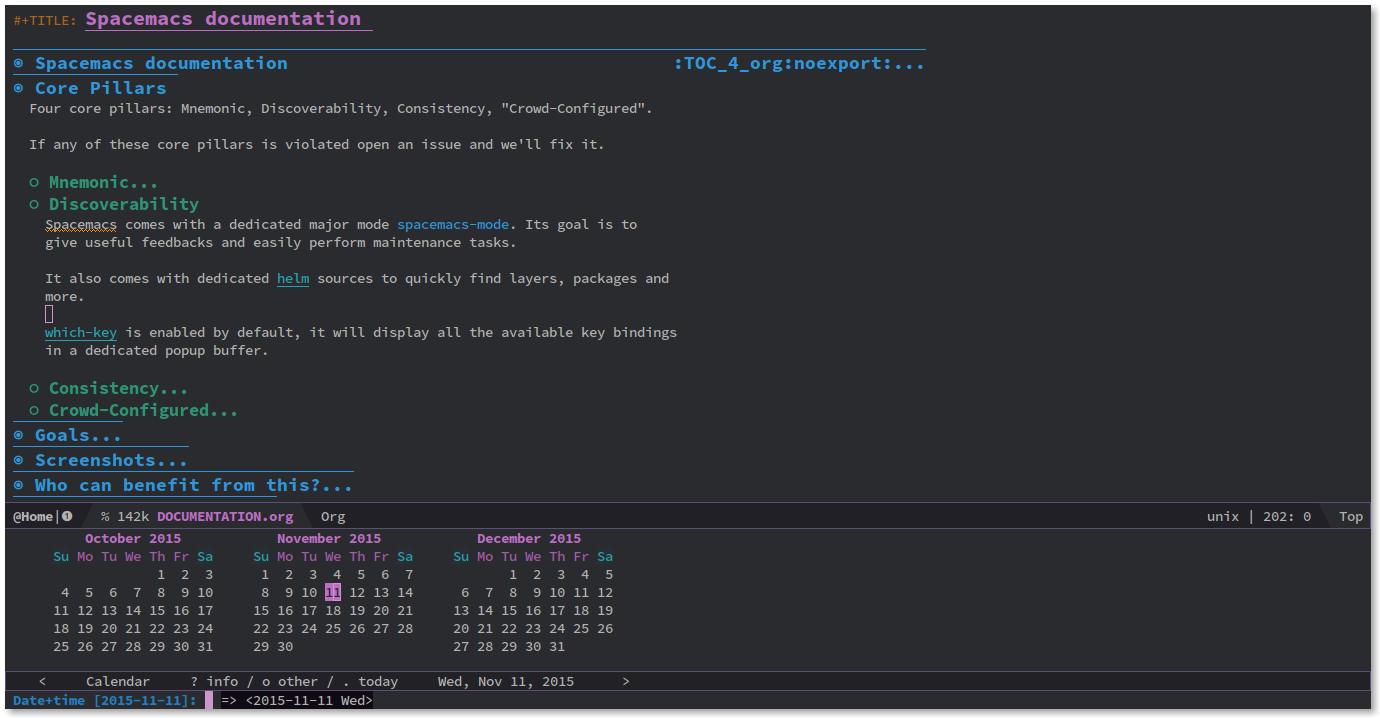The height and width of the screenshot is (718, 1380).
Task: Click the 'Date+time [2015-11-11]:' prompt
Action: (x=105, y=700)
